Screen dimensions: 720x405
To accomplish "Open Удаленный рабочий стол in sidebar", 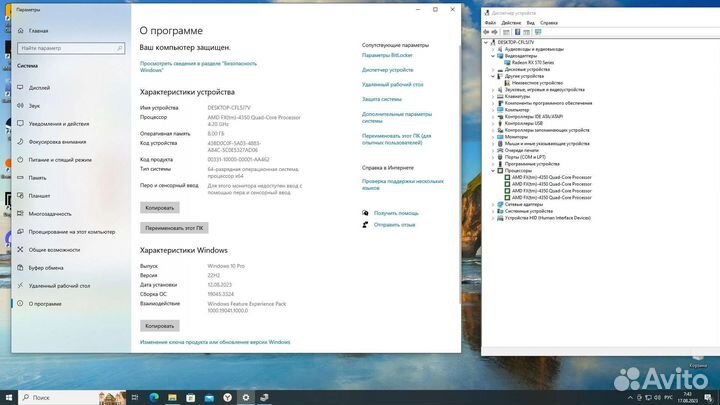I will [x=59, y=286].
